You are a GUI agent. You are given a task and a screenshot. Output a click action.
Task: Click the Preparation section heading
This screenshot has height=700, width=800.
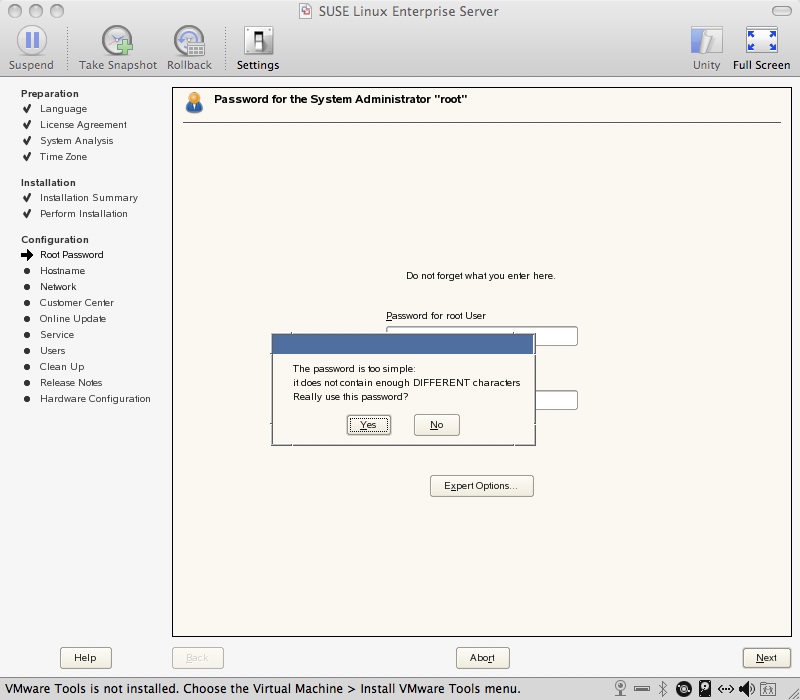49,94
